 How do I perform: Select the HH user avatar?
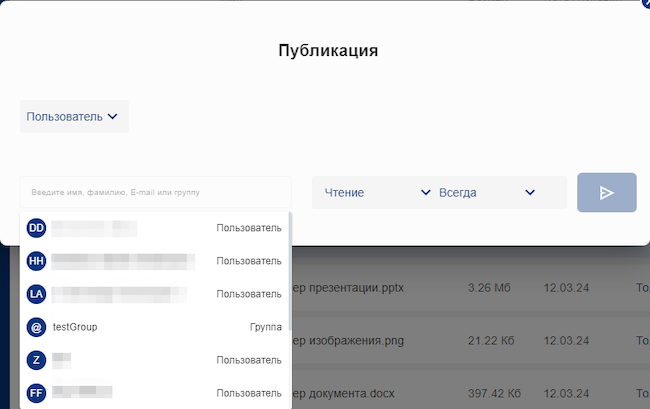[x=36, y=261]
